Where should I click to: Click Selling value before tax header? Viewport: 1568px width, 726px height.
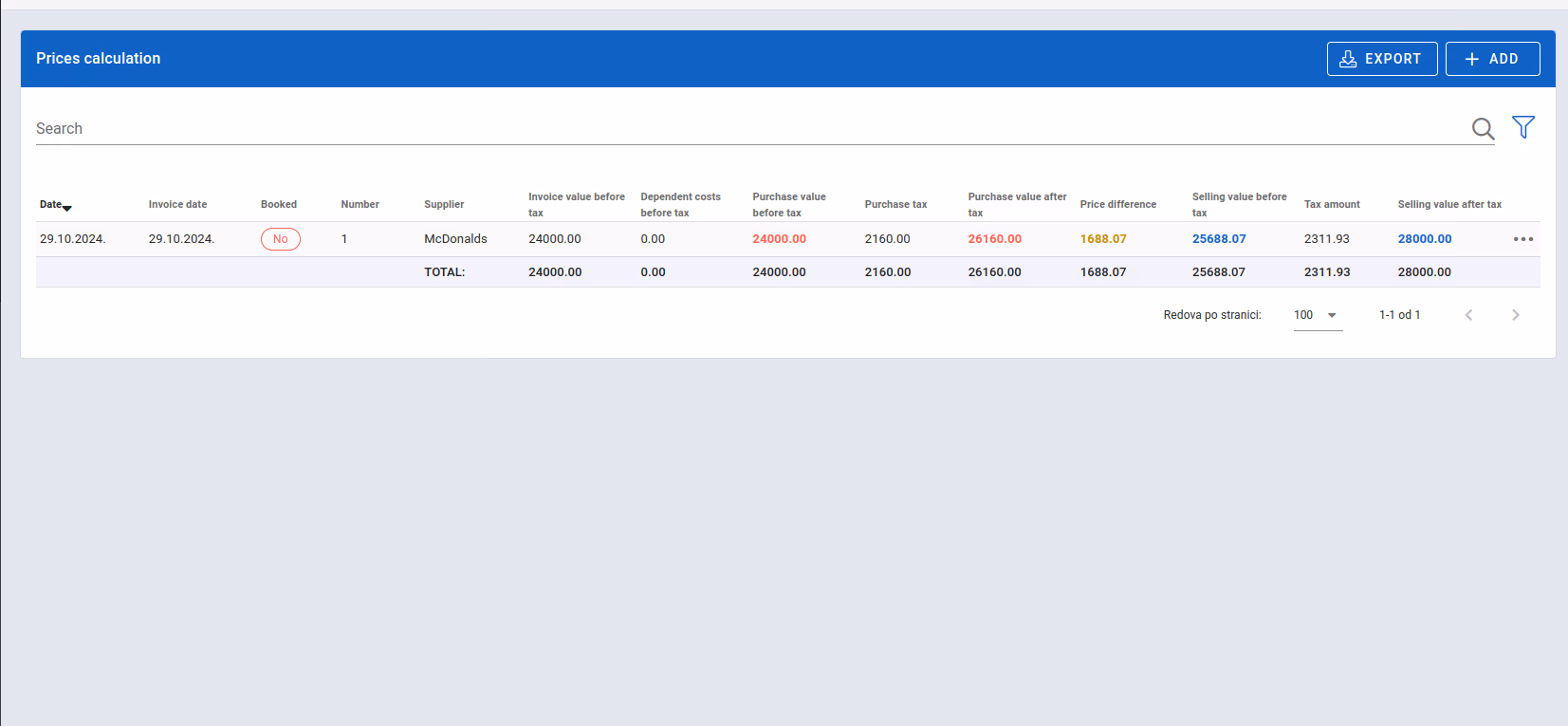(x=1239, y=205)
